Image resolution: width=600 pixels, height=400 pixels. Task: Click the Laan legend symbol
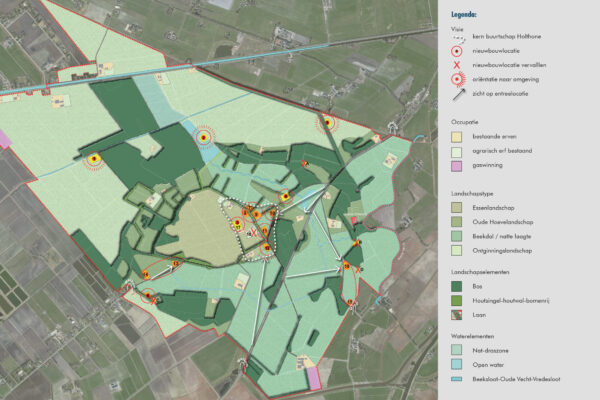[x=456, y=315]
